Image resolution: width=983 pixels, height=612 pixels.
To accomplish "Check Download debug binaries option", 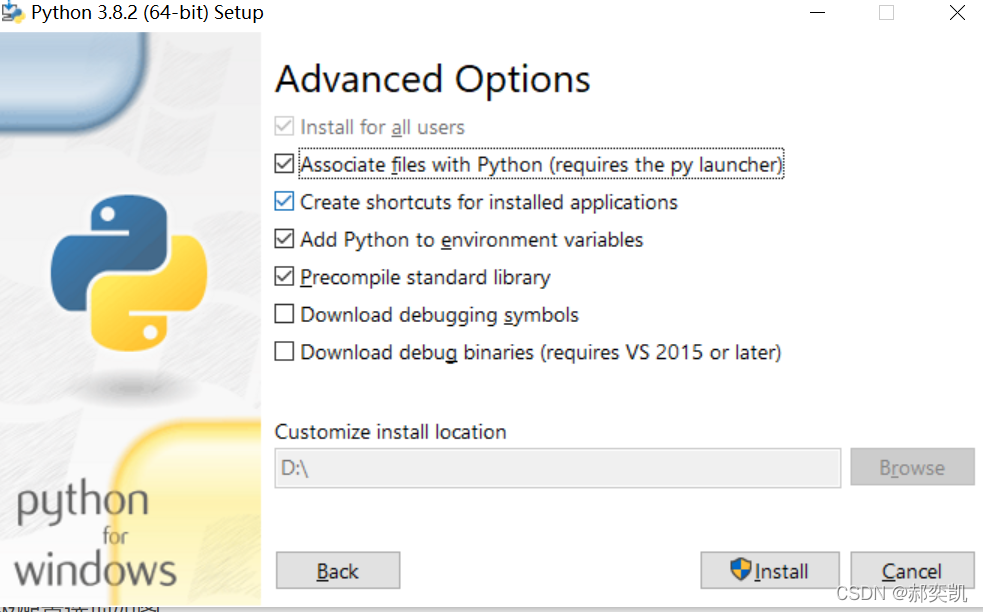I will [285, 352].
